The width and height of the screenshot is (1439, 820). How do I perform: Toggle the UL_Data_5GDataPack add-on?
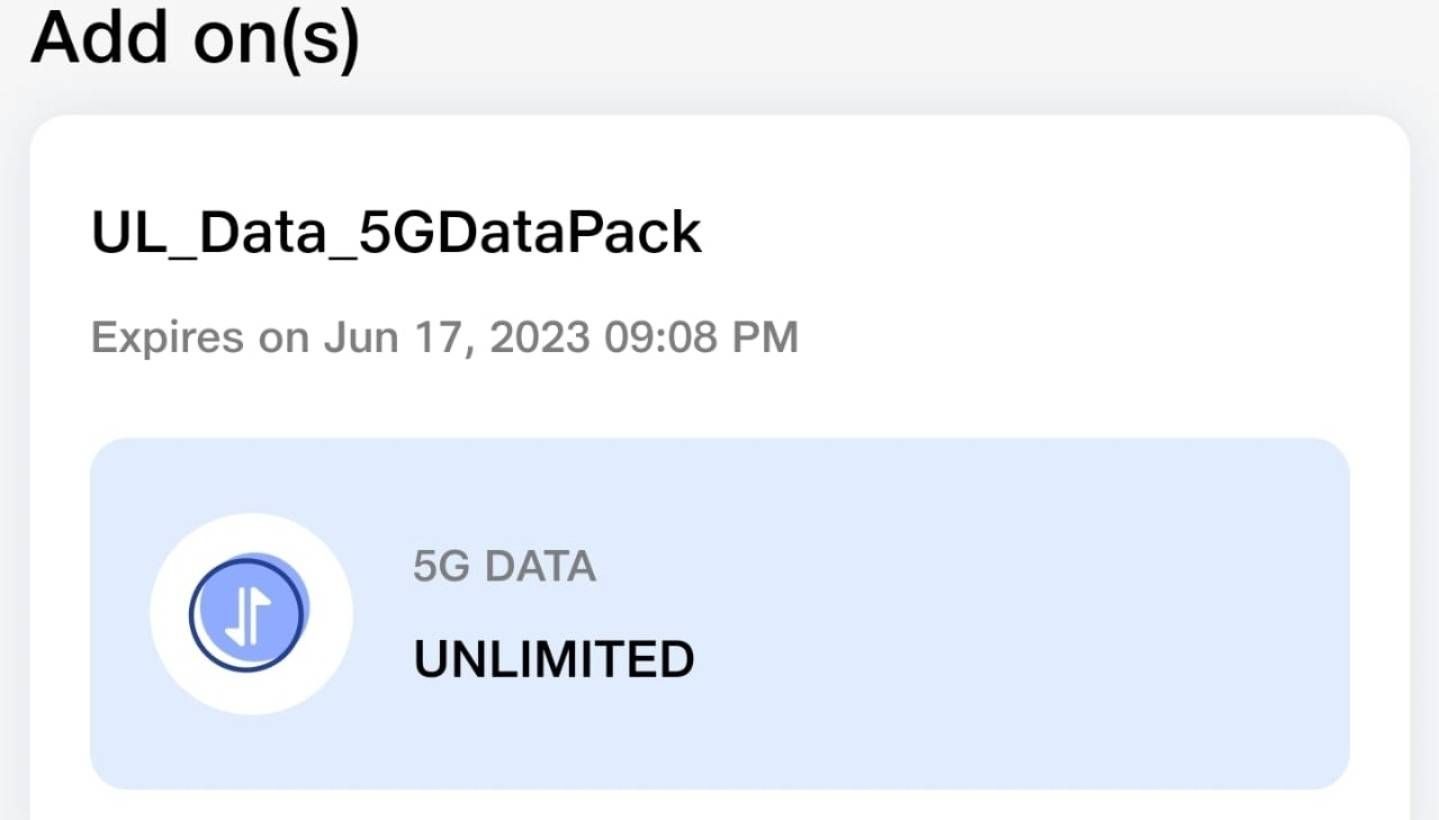tap(396, 232)
